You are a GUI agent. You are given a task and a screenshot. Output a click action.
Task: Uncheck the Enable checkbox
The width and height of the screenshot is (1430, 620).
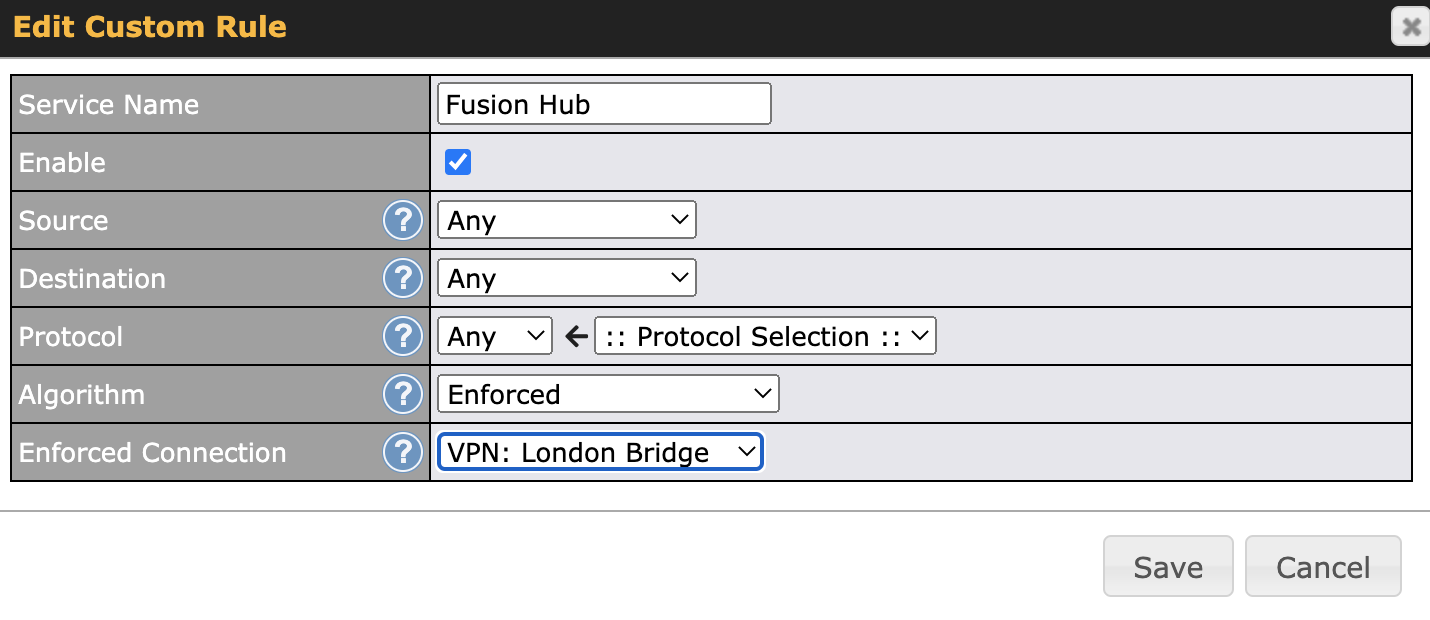pos(458,162)
